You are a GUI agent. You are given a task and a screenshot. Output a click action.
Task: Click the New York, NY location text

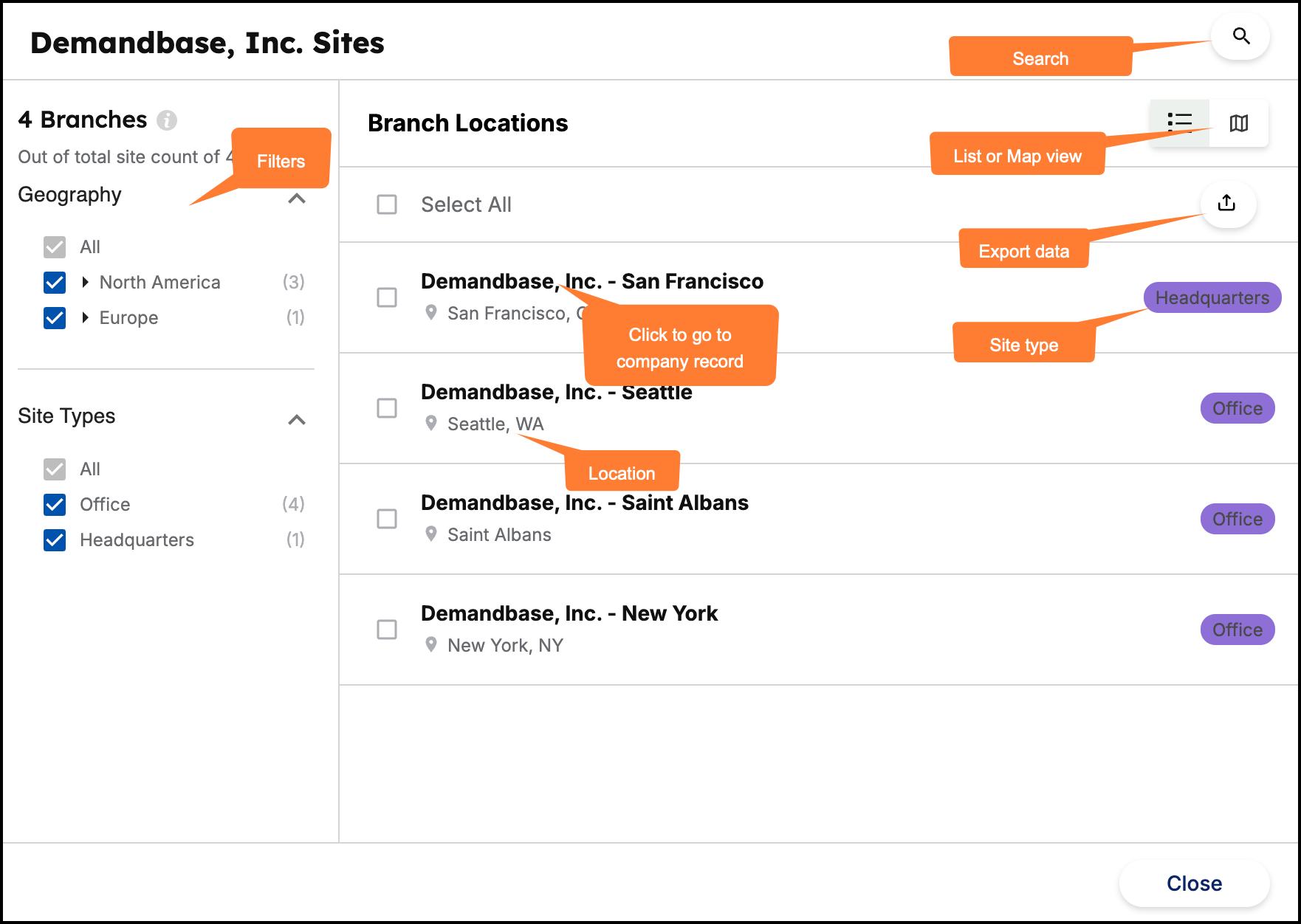(505, 645)
